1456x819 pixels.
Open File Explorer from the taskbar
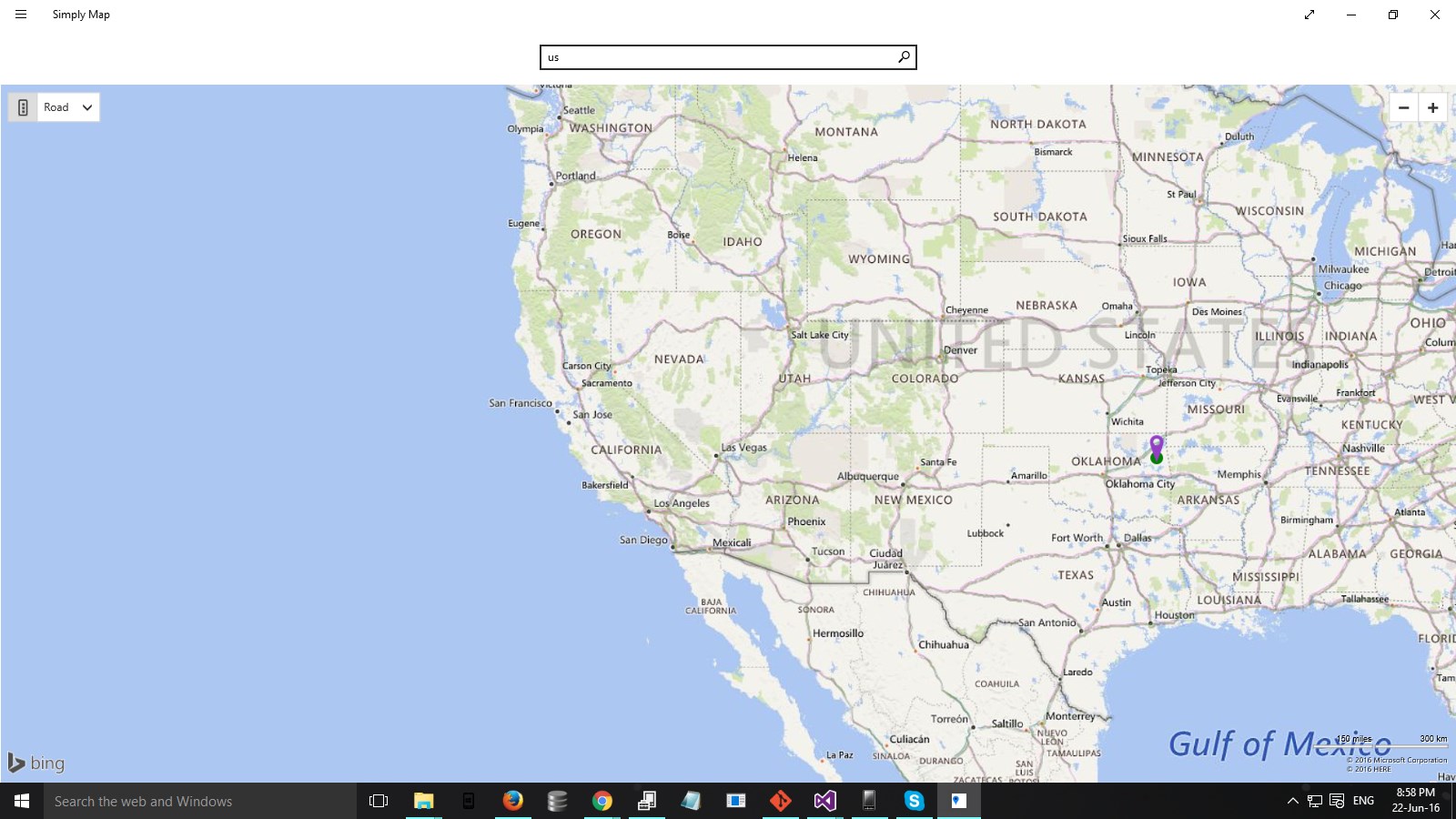tap(423, 801)
